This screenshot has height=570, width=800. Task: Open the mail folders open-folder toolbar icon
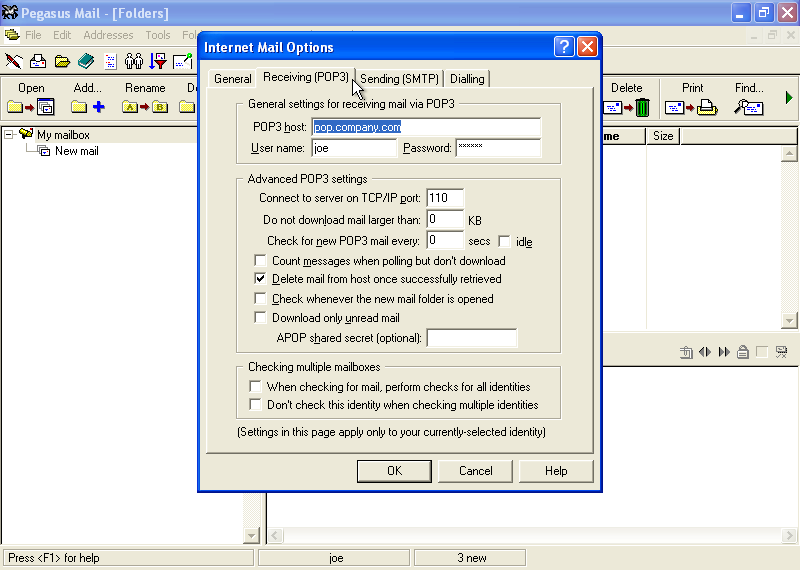click(x=62, y=61)
